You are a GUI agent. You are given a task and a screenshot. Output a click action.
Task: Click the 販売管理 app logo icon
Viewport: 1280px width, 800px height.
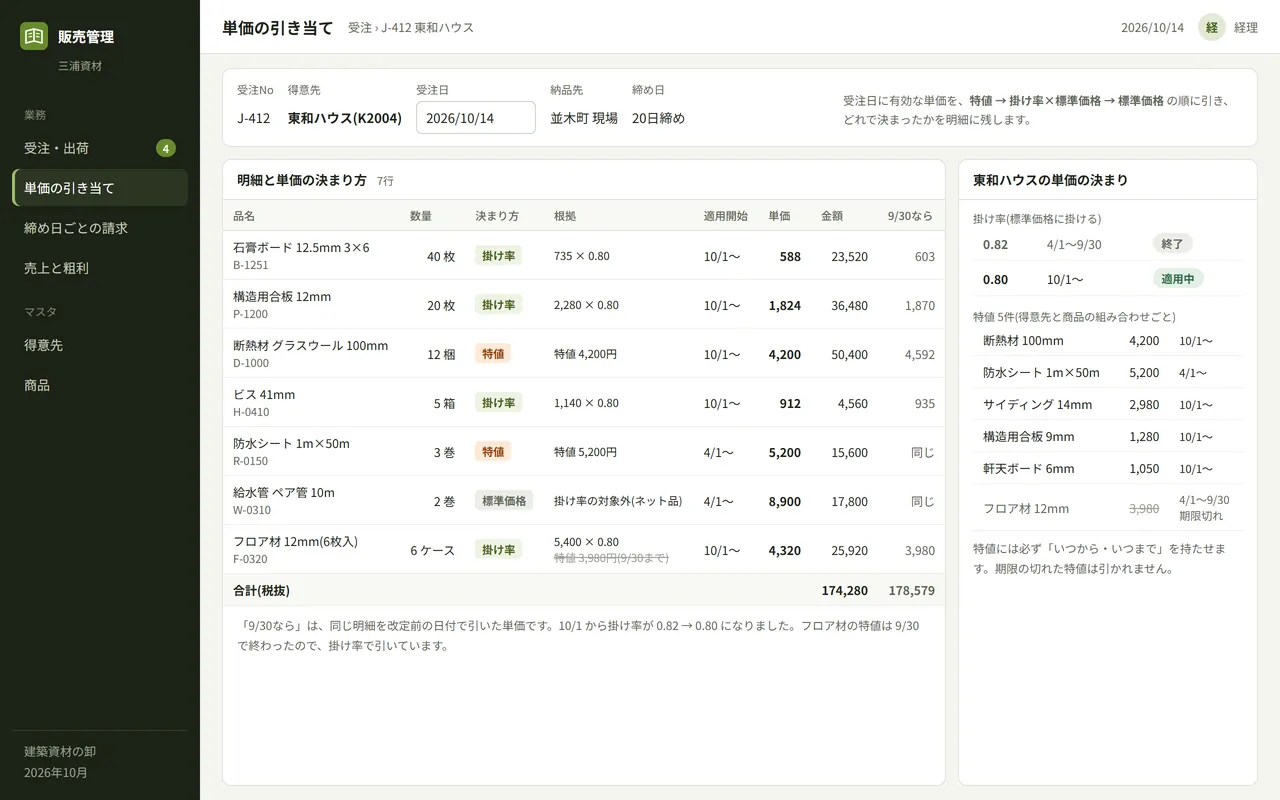(34, 36)
